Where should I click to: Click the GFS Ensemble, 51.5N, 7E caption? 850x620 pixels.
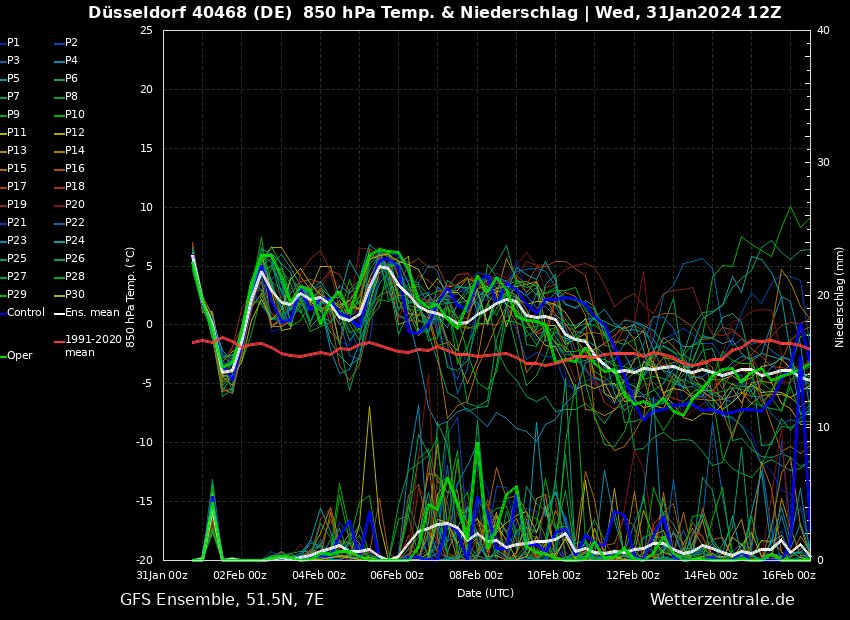click(222, 600)
